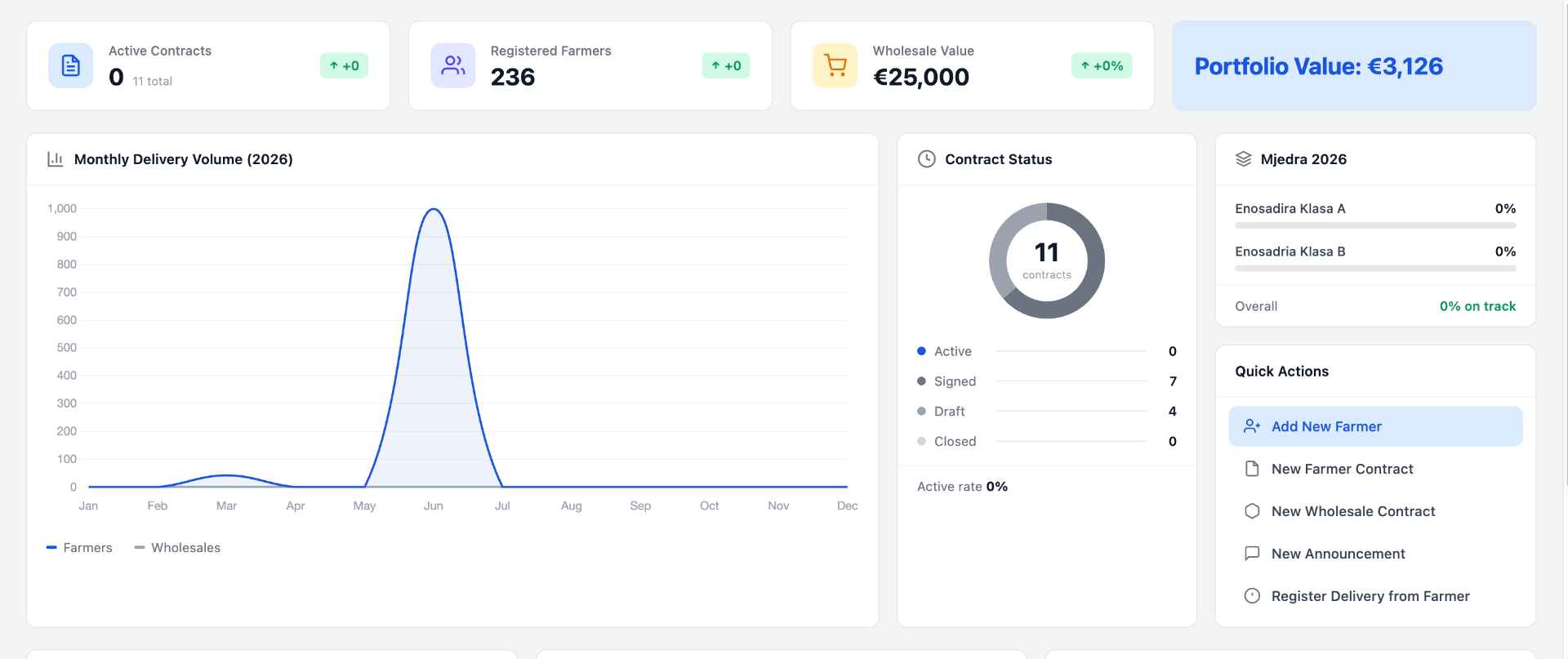The height and width of the screenshot is (659, 1568).
Task: Click the Active Contracts document icon
Action: pos(71,65)
